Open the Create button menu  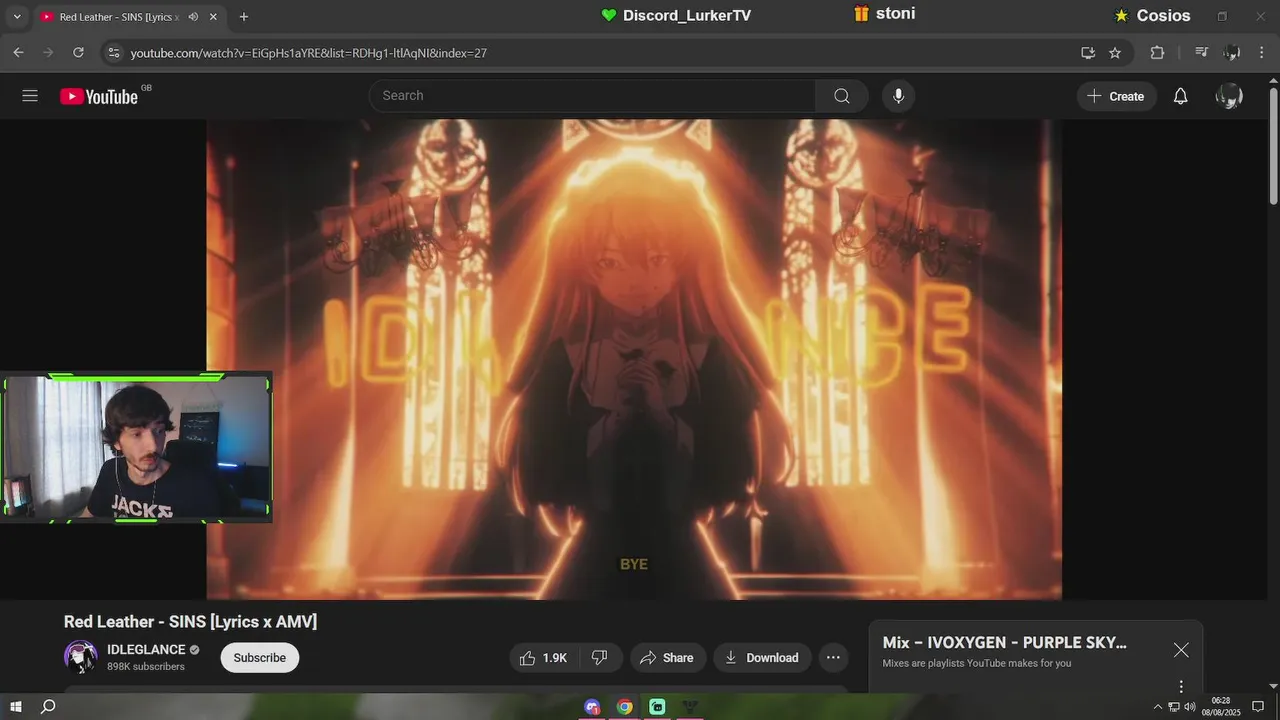pos(1116,96)
